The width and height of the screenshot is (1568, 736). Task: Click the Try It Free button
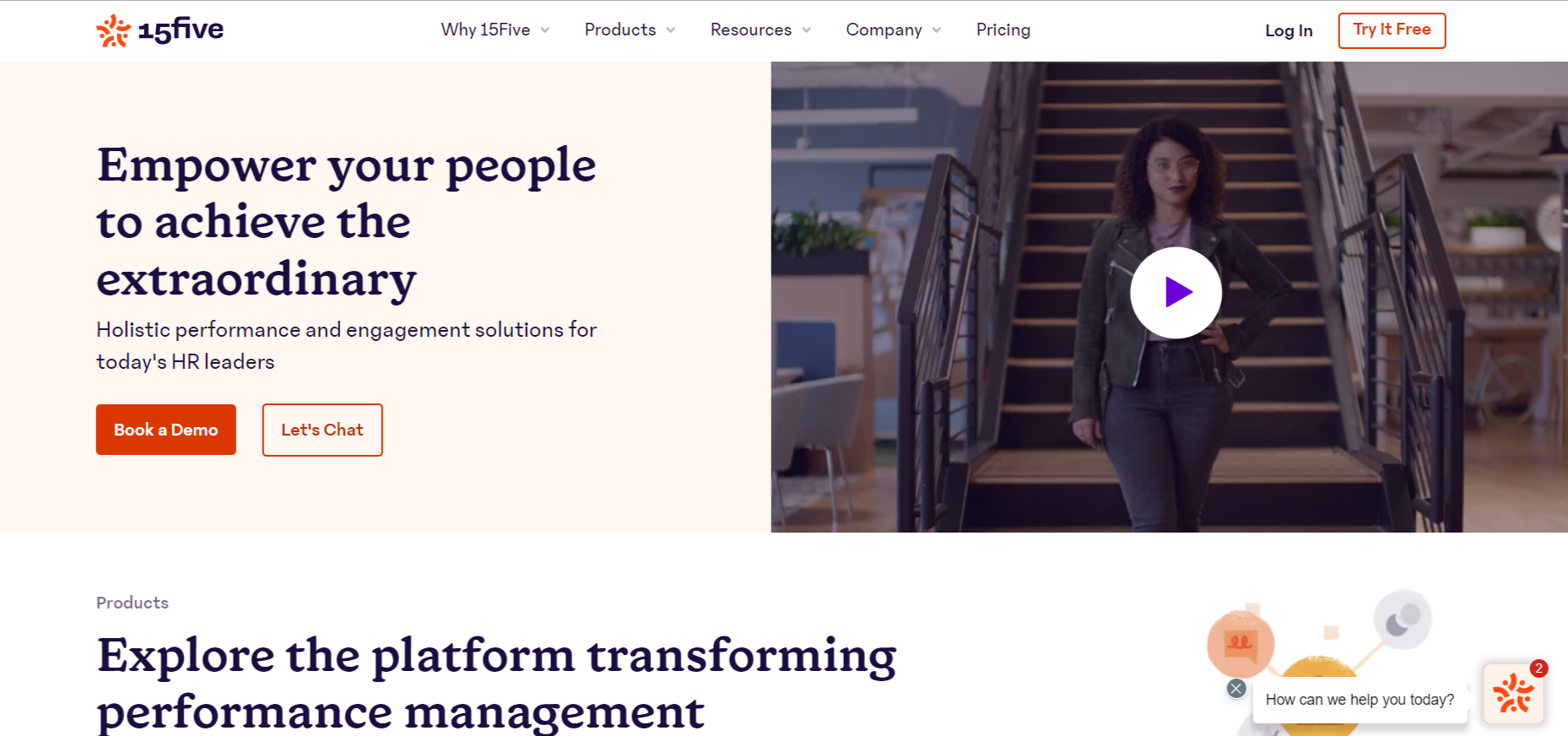[x=1392, y=30]
